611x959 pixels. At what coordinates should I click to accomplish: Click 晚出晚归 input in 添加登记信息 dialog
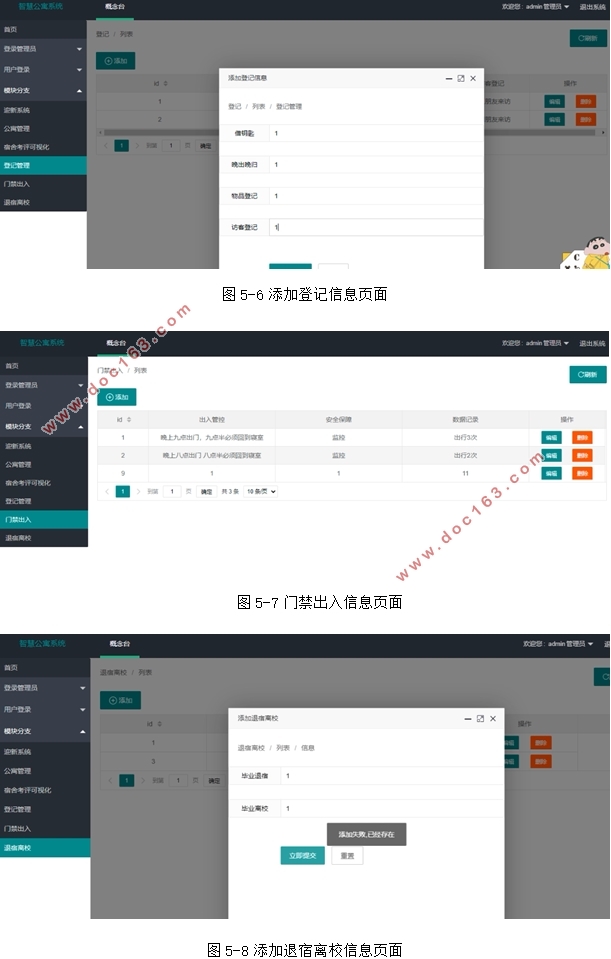[376, 165]
